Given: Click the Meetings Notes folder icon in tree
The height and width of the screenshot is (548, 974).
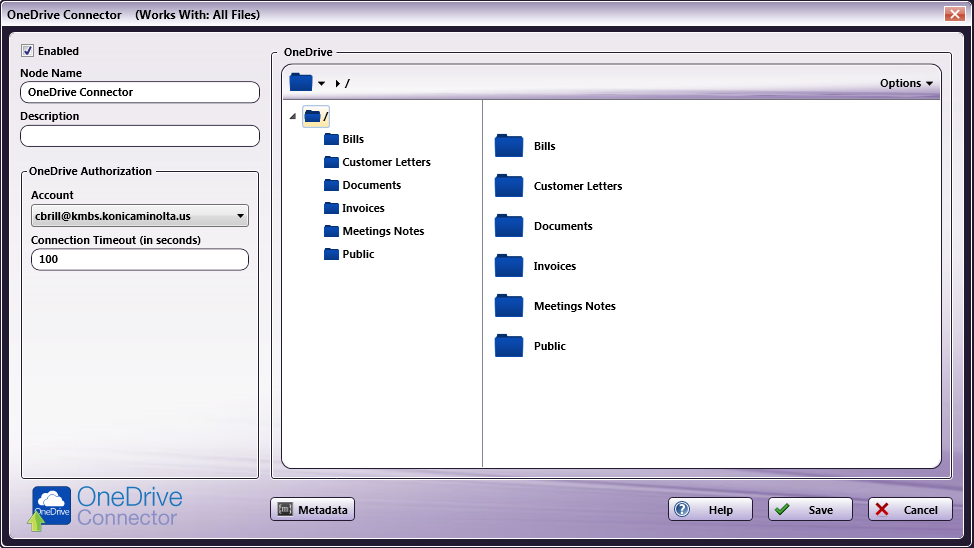Looking at the screenshot, I should [332, 231].
